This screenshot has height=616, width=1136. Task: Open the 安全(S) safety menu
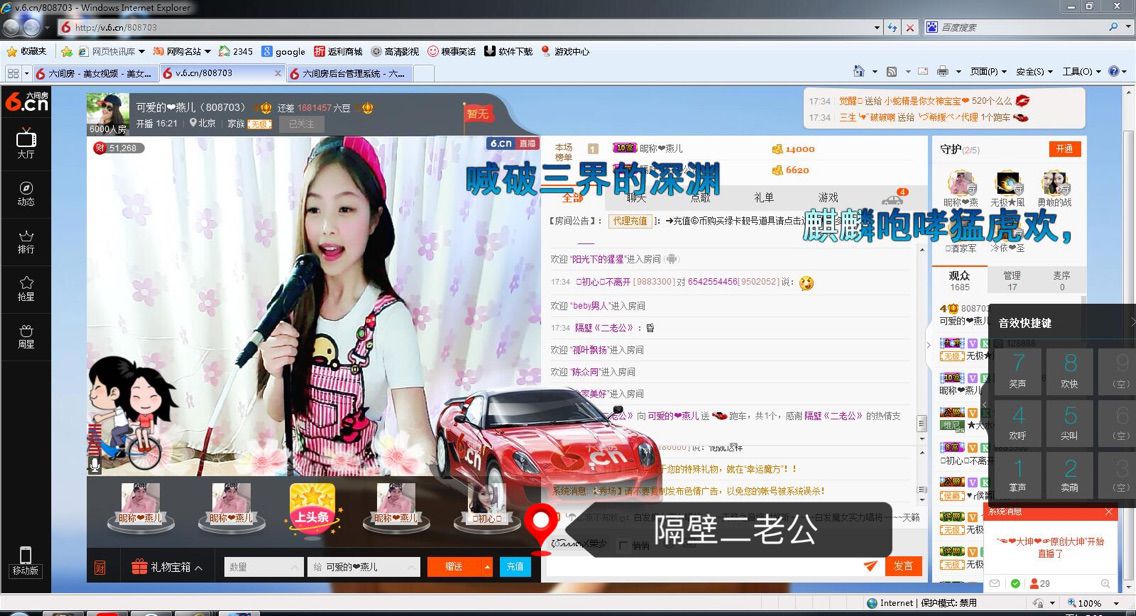1034,71
